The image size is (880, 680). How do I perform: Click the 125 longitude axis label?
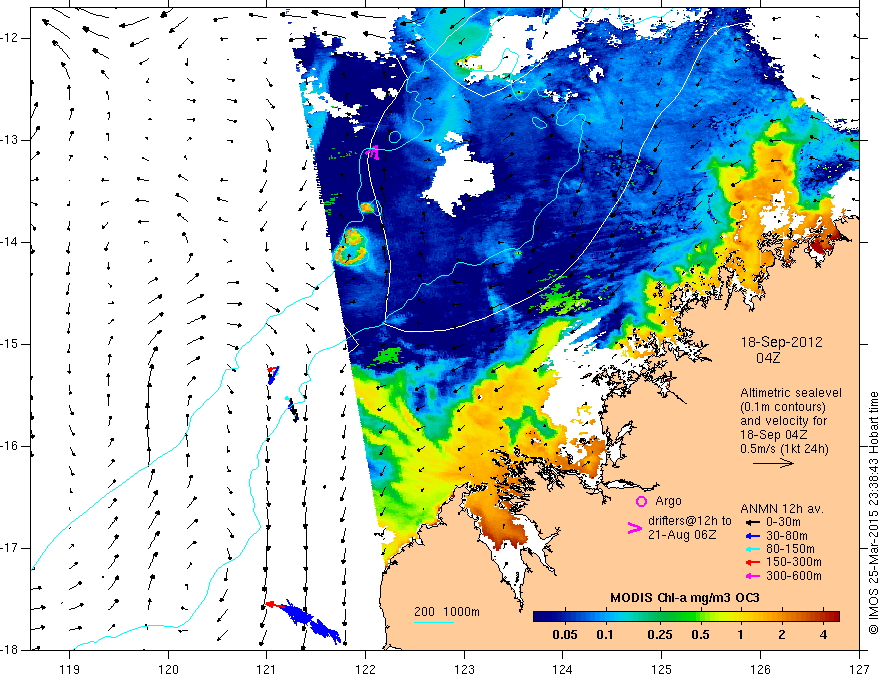(662, 669)
